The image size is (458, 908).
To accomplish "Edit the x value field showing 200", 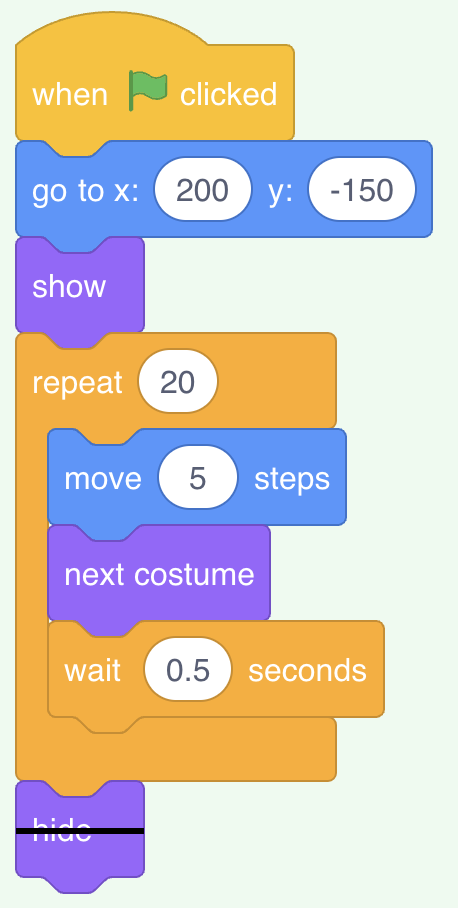I will 203,189.
